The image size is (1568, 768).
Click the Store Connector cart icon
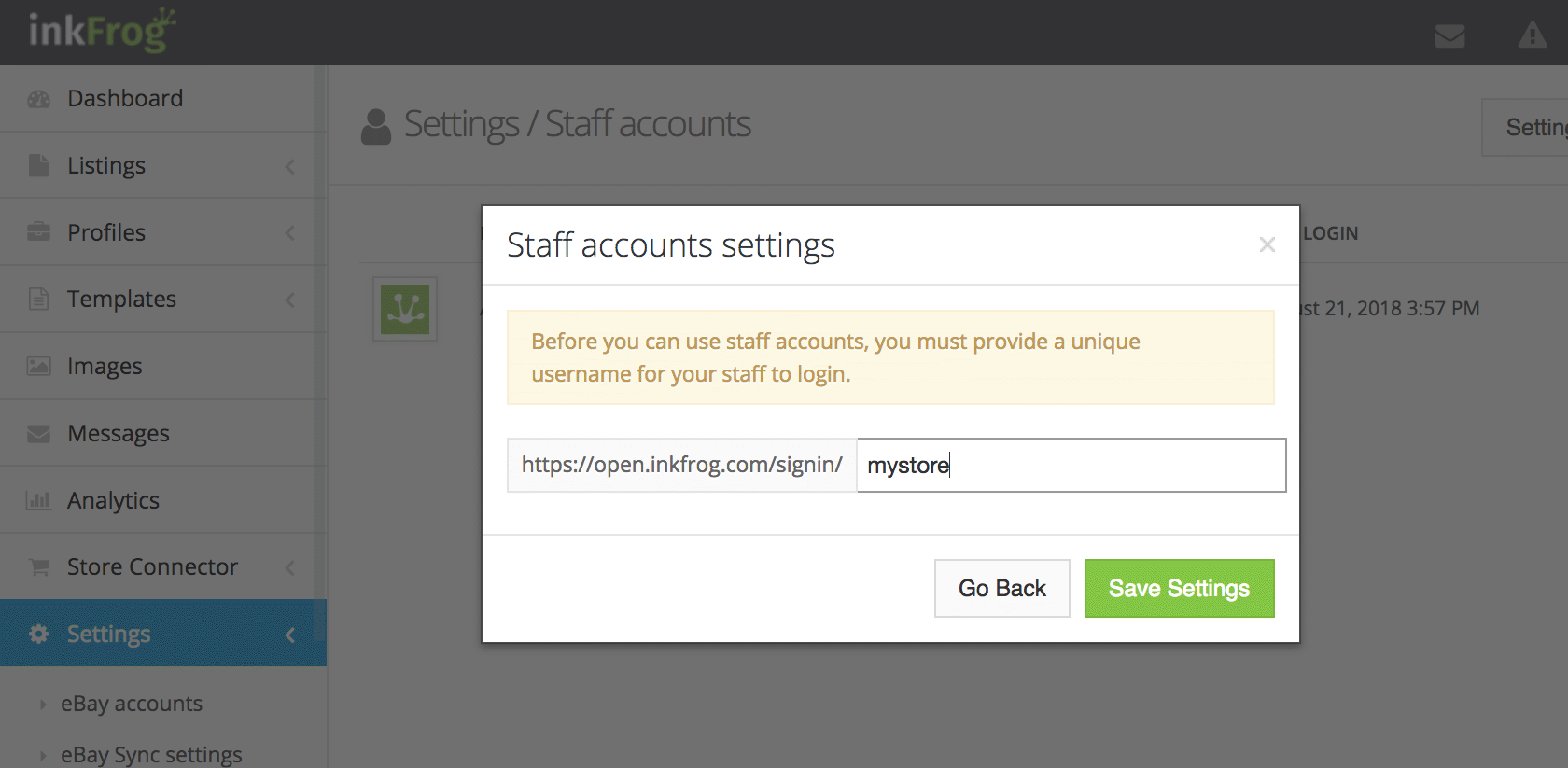(38, 567)
